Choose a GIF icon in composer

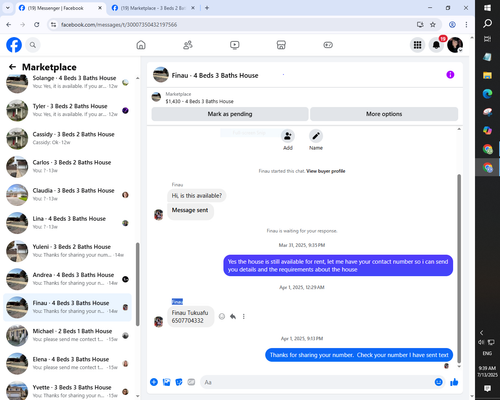point(191,382)
